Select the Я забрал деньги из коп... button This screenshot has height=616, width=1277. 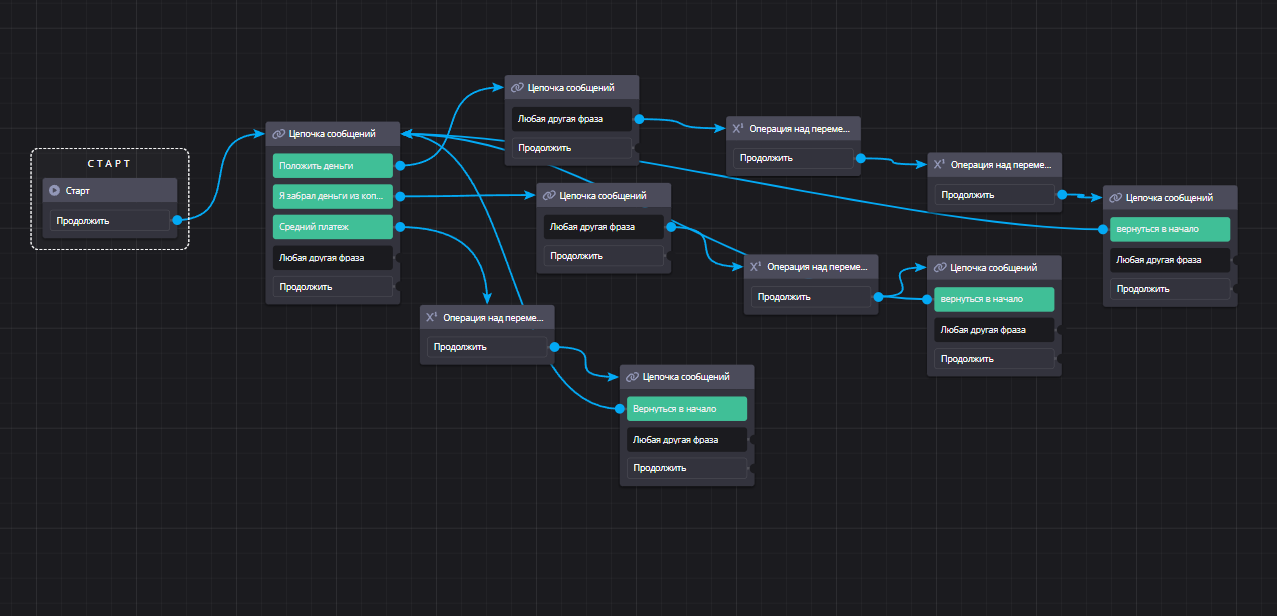coord(333,196)
